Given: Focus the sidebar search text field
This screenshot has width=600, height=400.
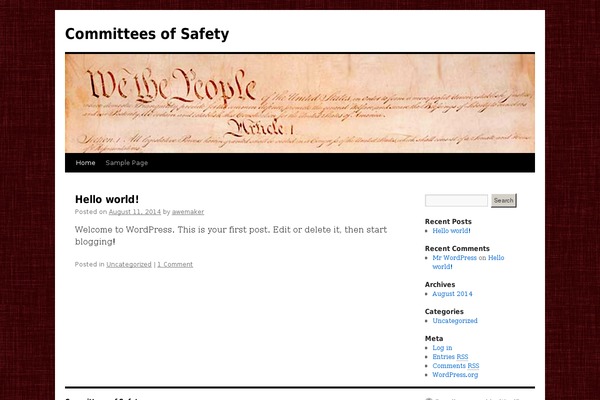Looking at the screenshot, I should [456, 200].
